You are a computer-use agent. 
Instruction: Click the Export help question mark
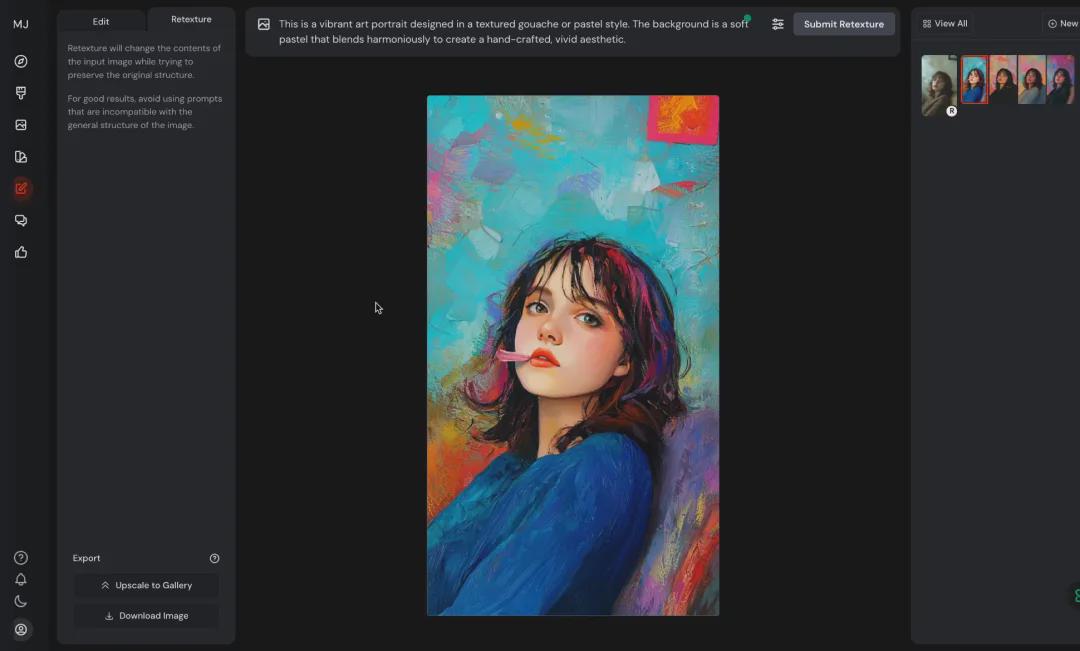point(214,558)
